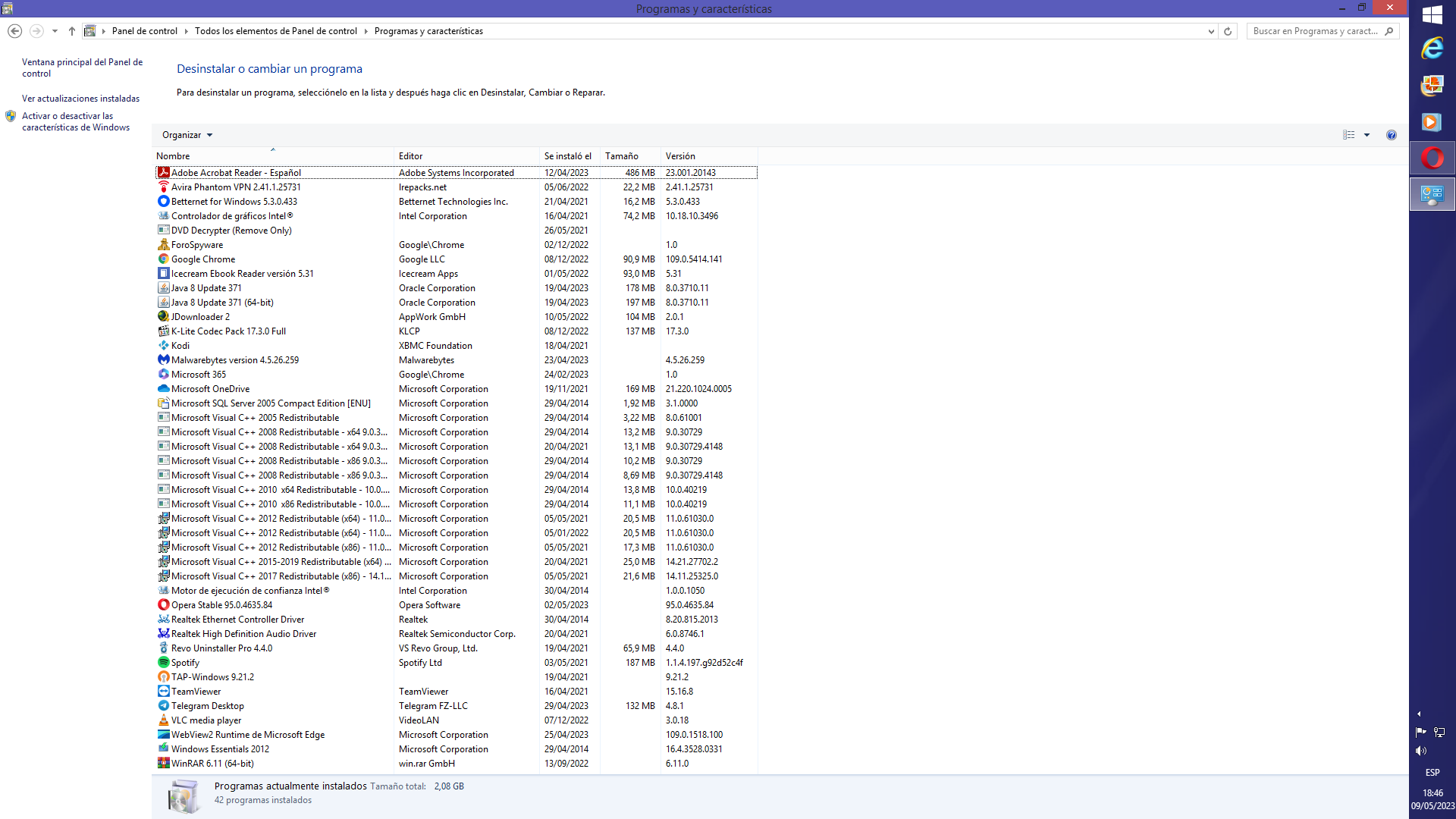Select Motor de ejecución de confianza Intel

pos(456,591)
